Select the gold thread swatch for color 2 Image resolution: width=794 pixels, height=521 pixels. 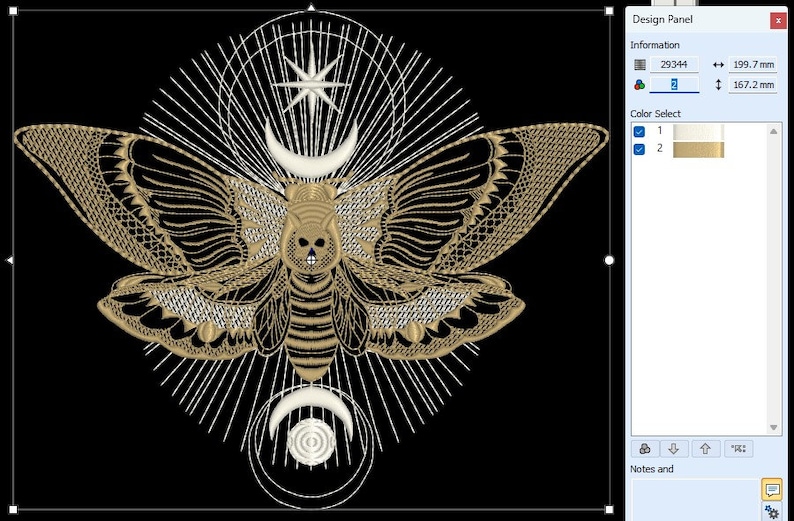tap(698, 150)
